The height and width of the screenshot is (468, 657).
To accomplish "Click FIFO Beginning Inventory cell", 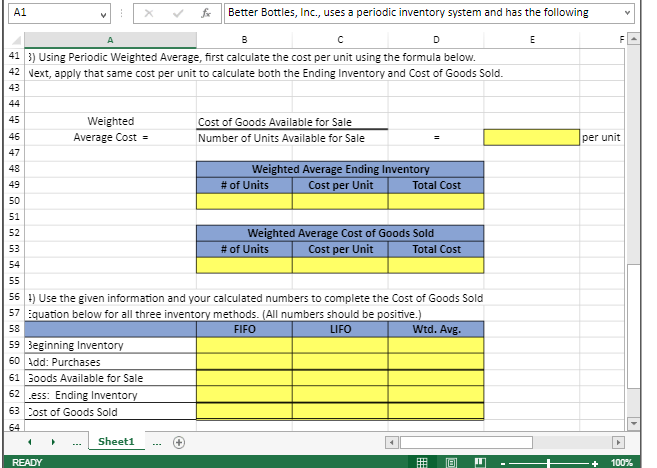I will [244, 345].
